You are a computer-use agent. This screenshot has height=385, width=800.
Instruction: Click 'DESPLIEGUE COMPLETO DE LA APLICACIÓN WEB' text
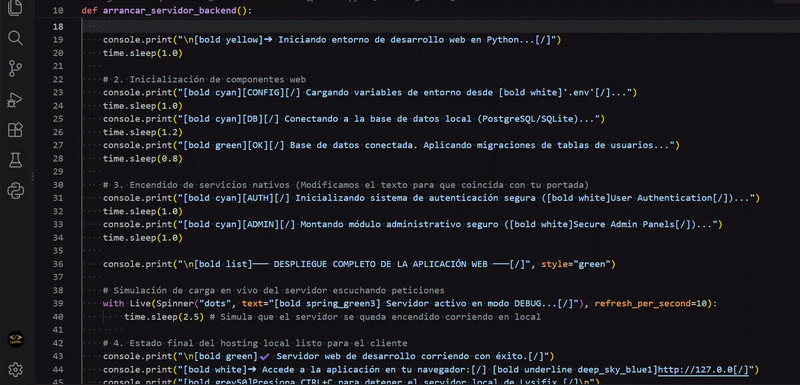click(381, 264)
